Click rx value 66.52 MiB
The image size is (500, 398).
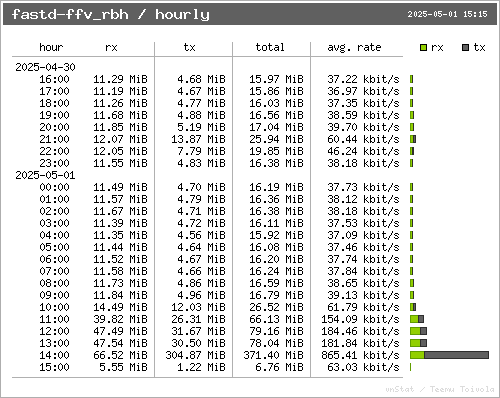point(120,355)
